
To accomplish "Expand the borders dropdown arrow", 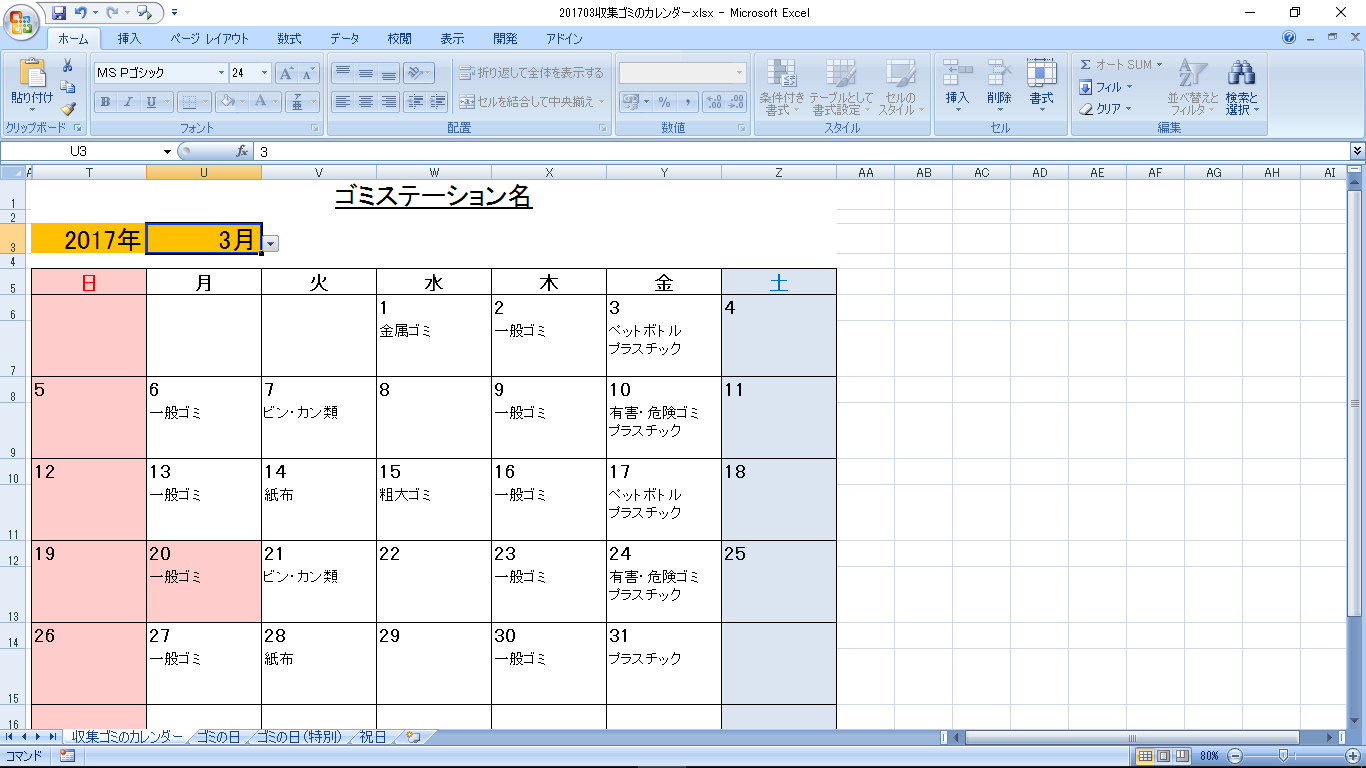I will pos(205,102).
